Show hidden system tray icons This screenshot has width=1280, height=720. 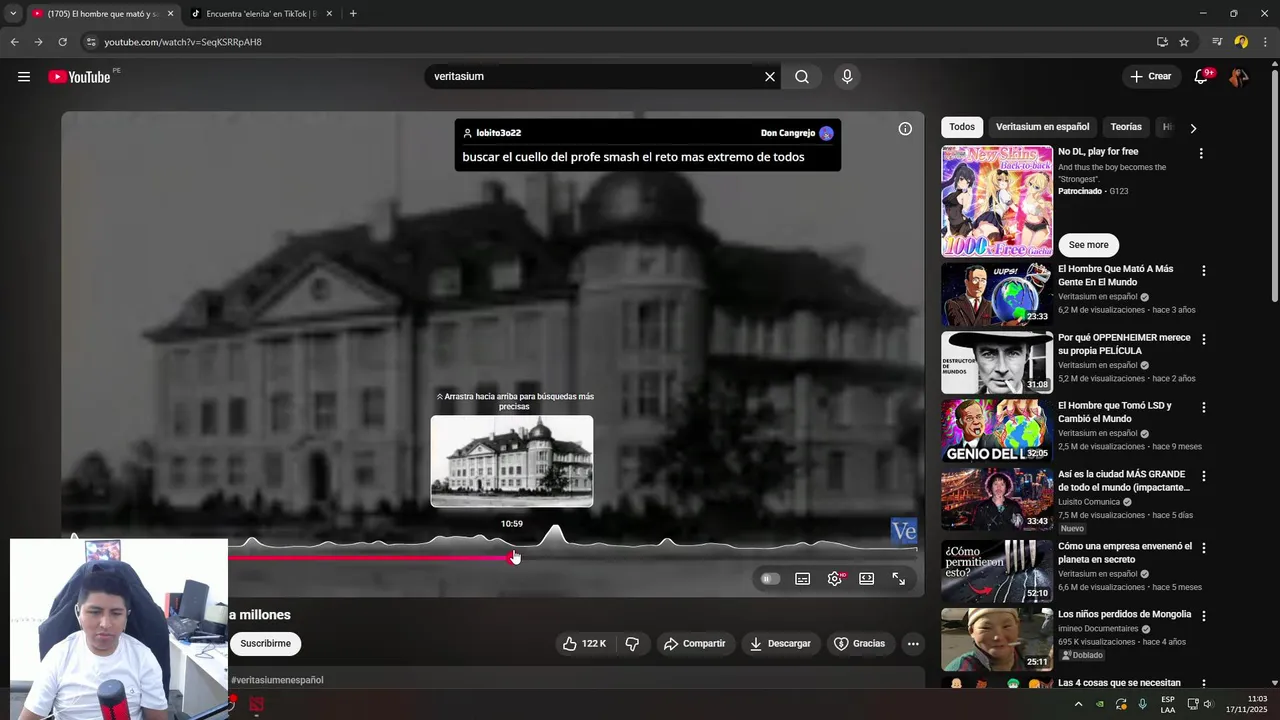coord(1078,704)
